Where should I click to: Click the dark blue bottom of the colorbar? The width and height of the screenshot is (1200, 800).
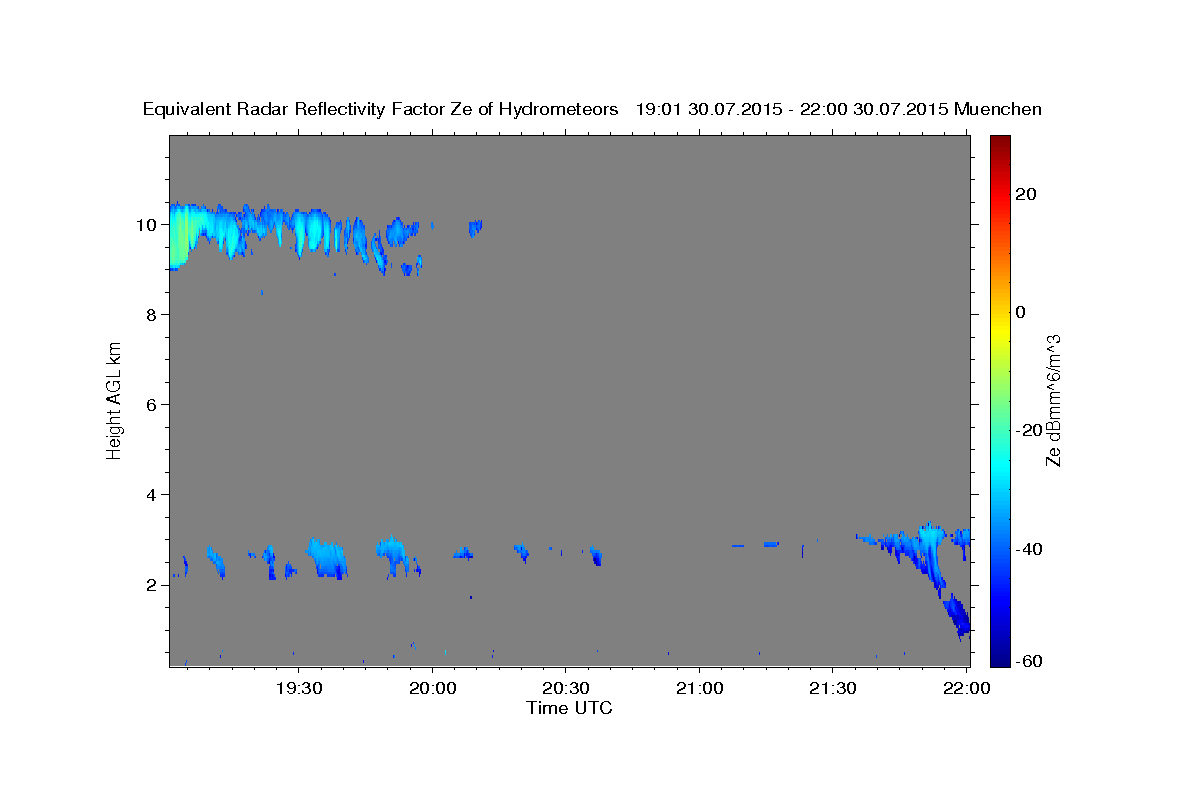coord(999,658)
